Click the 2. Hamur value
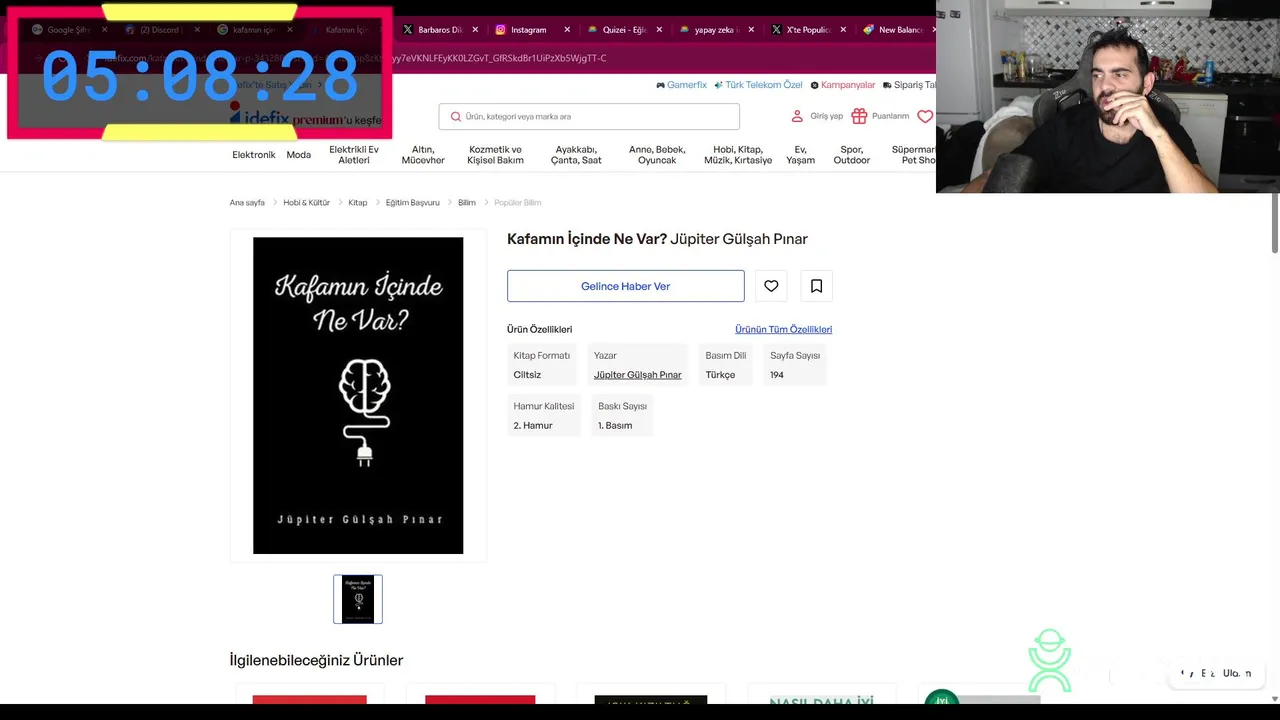This screenshot has height=720, width=1280. tap(533, 426)
